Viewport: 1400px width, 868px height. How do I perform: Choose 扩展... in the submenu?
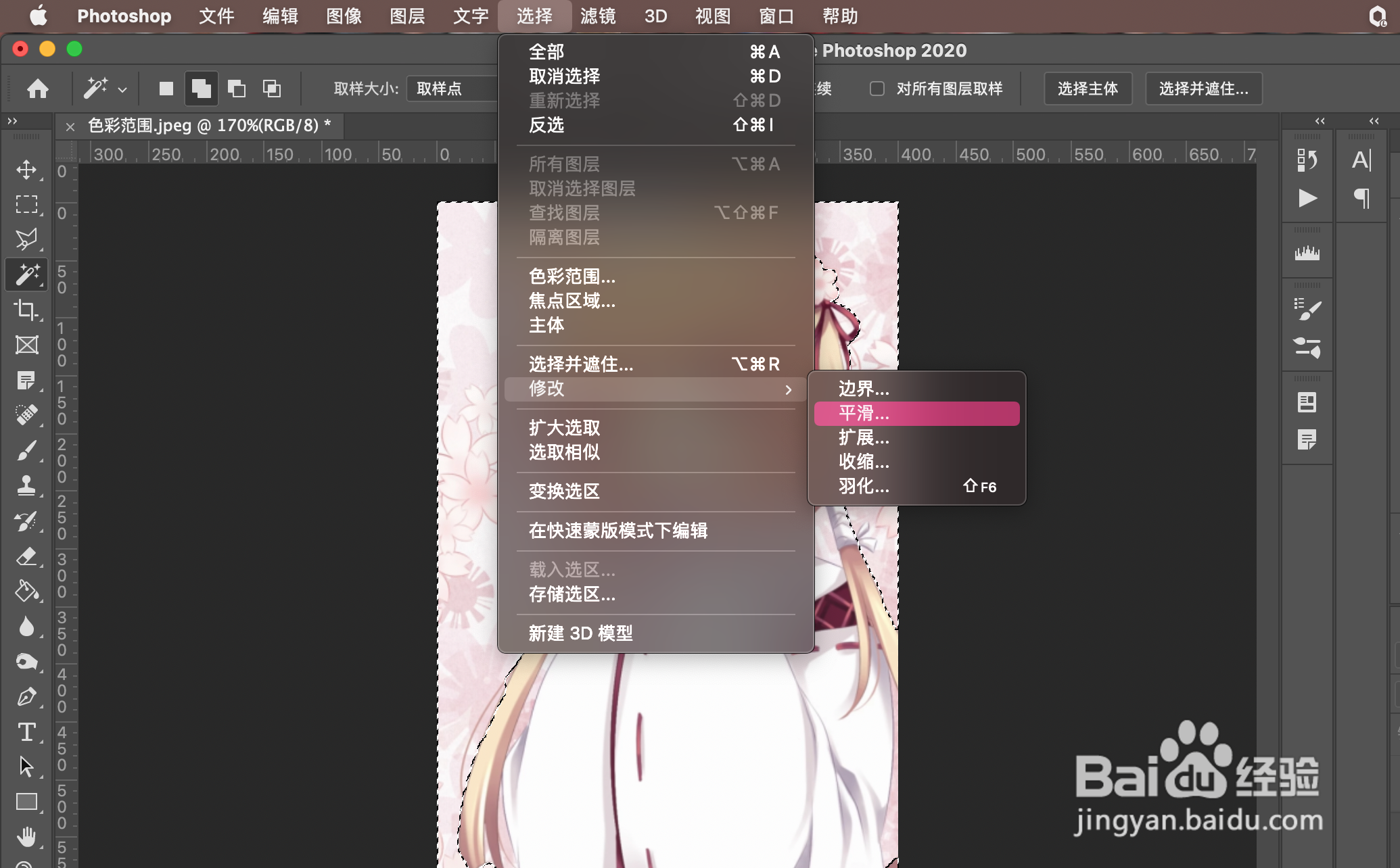click(916, 437)
